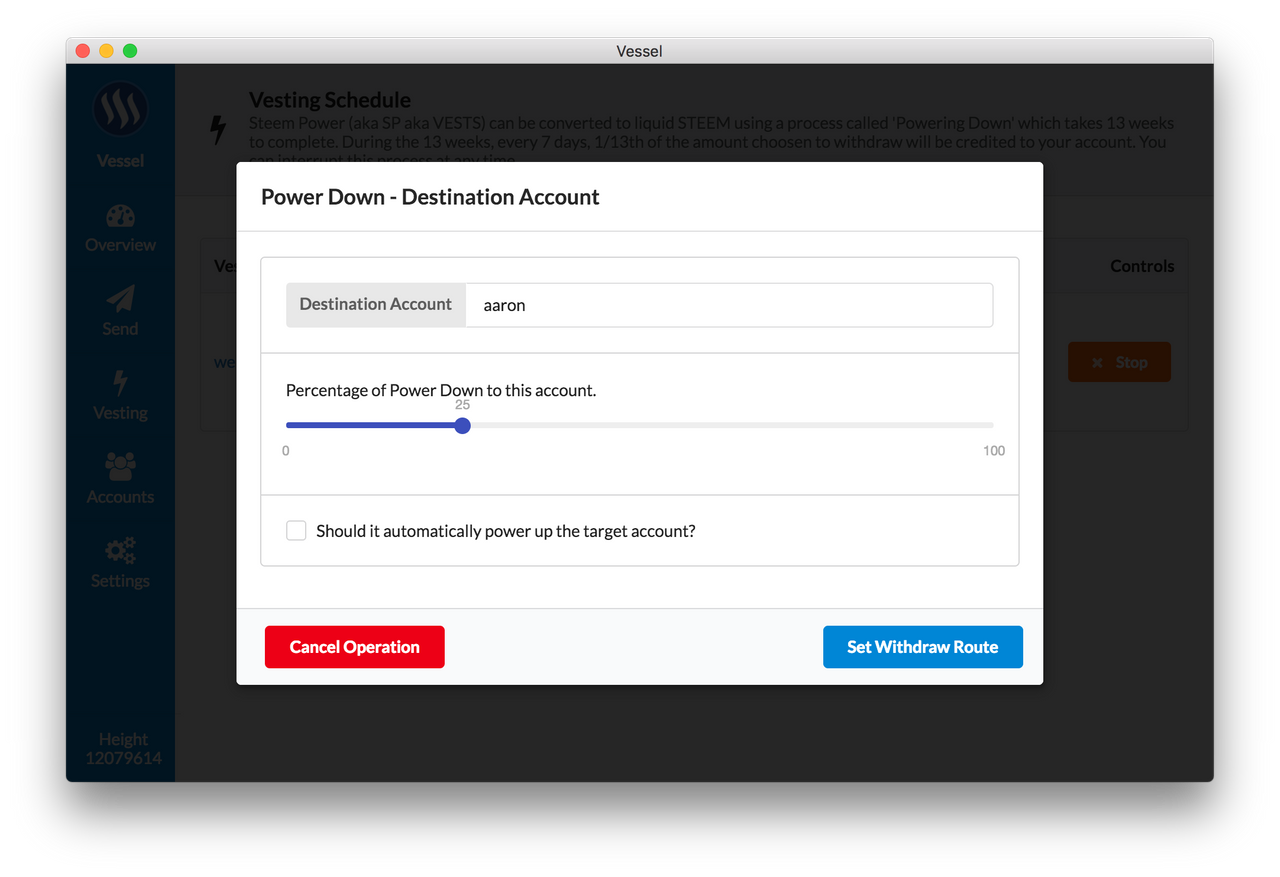Select the Send paper plane icon
Image resolution: width=1280 pixels, height=877 pixels.
point(120,299)
